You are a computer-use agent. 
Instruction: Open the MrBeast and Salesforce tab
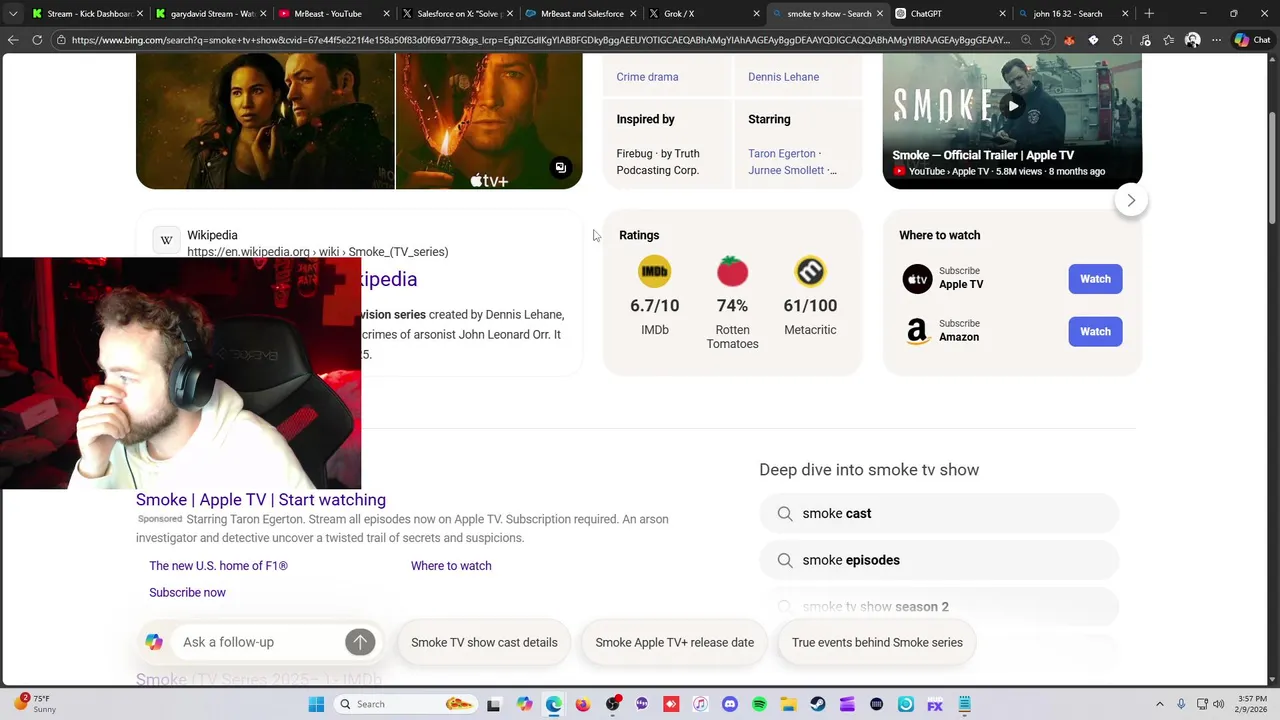click(x=580, y=14)
